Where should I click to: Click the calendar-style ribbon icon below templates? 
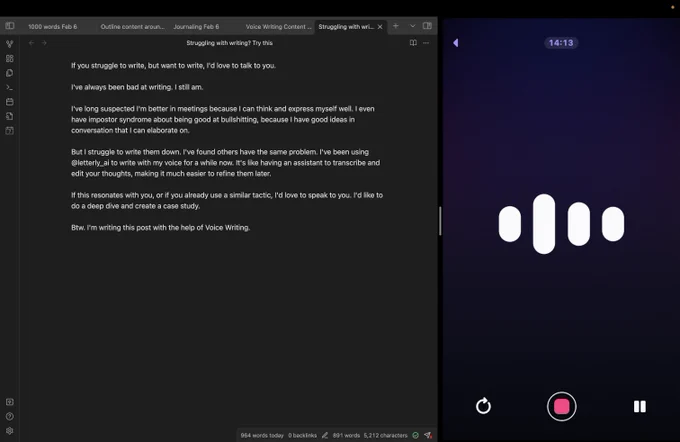pos(10,131)
